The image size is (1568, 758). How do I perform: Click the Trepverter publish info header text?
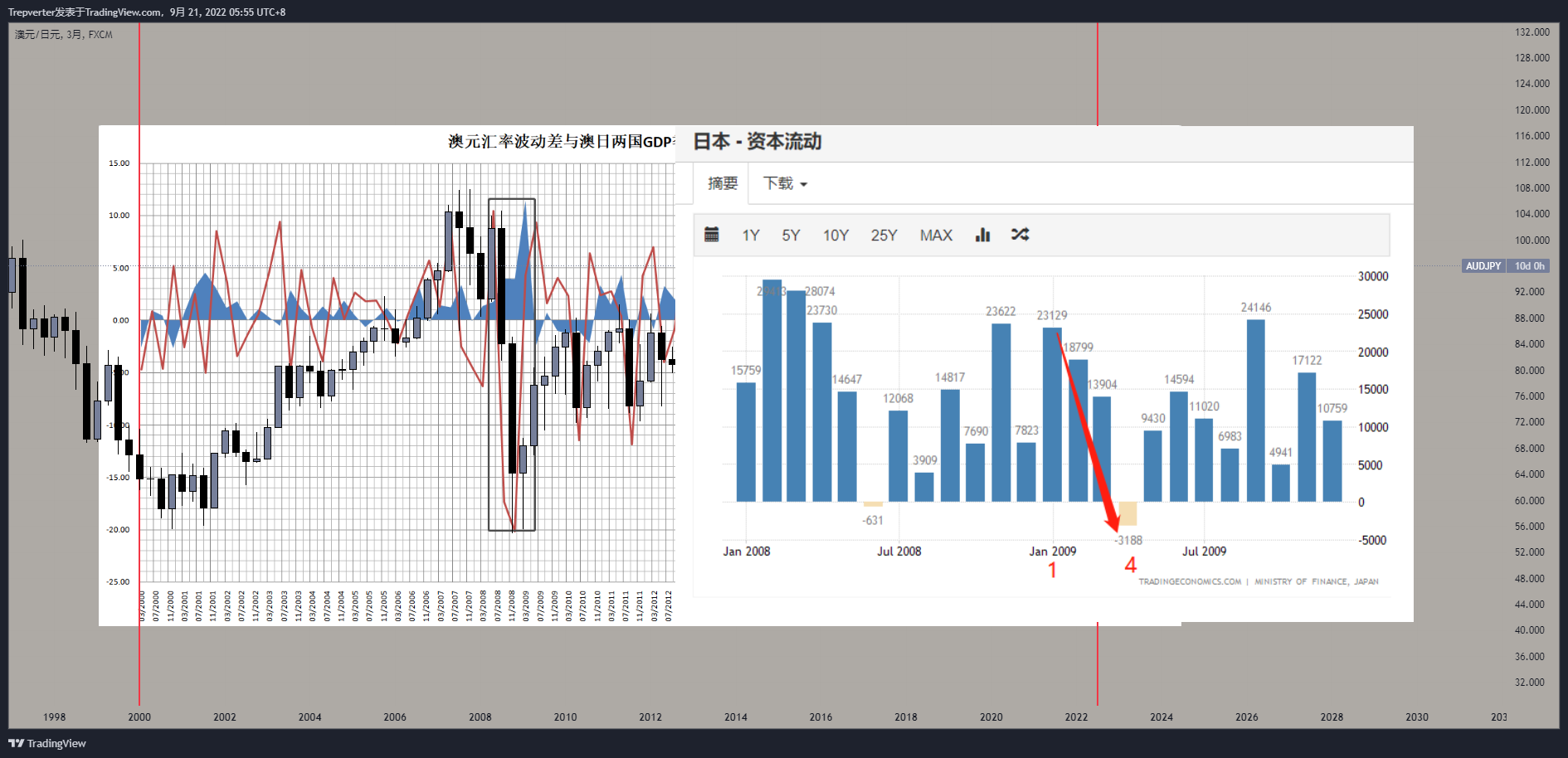click(x=147, y=12)
